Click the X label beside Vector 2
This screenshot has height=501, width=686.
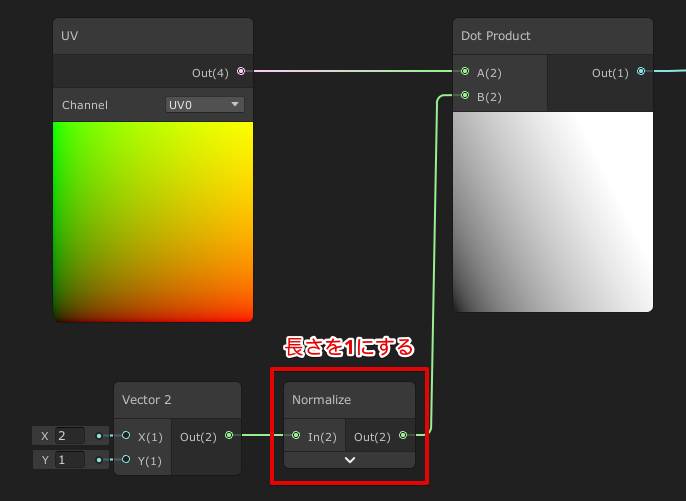click(45, 436)
